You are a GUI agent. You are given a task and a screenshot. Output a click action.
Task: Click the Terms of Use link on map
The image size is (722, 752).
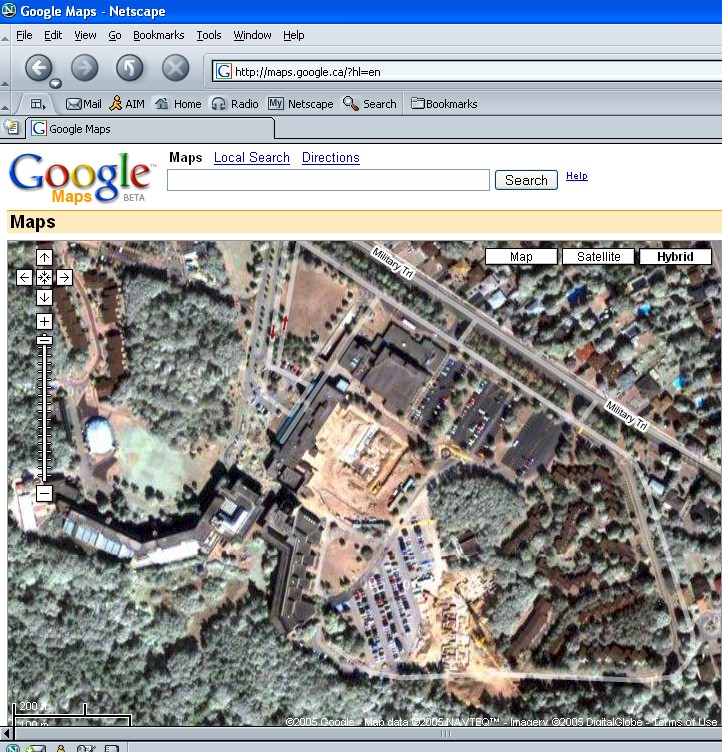pyautogui.click(x=685, y=722)
